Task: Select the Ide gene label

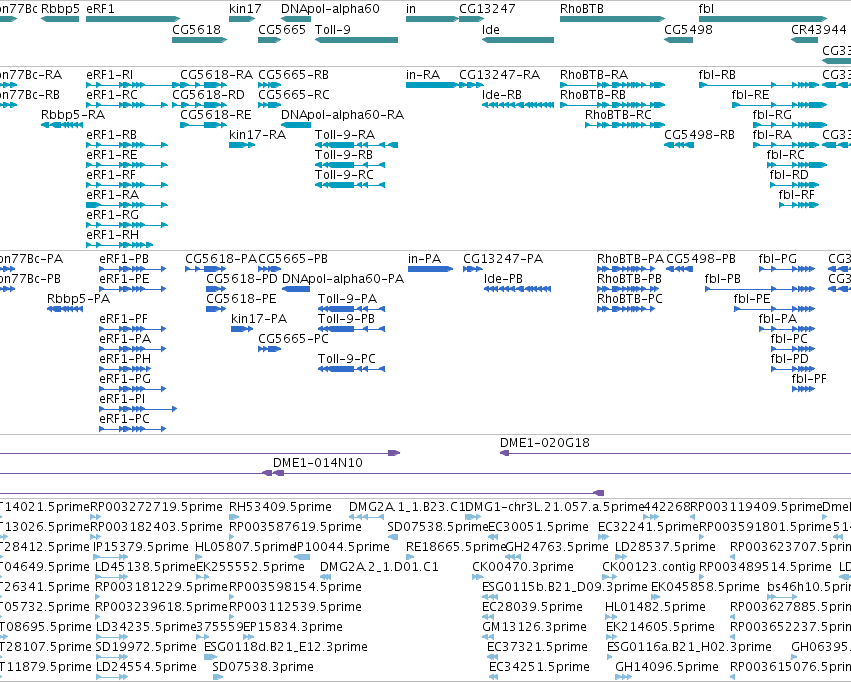Action: click(x=491, y=29)
